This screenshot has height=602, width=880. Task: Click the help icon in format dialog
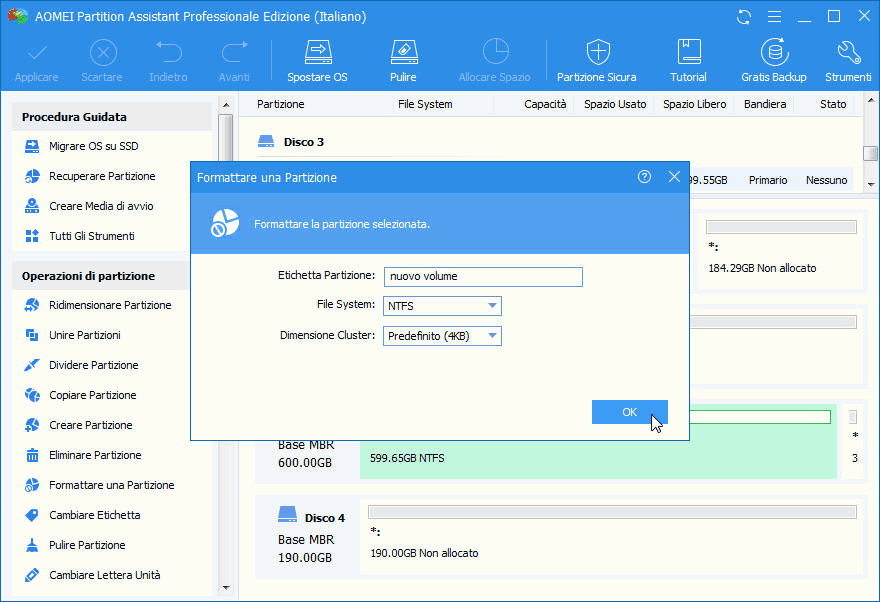pyautogui.click(x=644, y=177)
